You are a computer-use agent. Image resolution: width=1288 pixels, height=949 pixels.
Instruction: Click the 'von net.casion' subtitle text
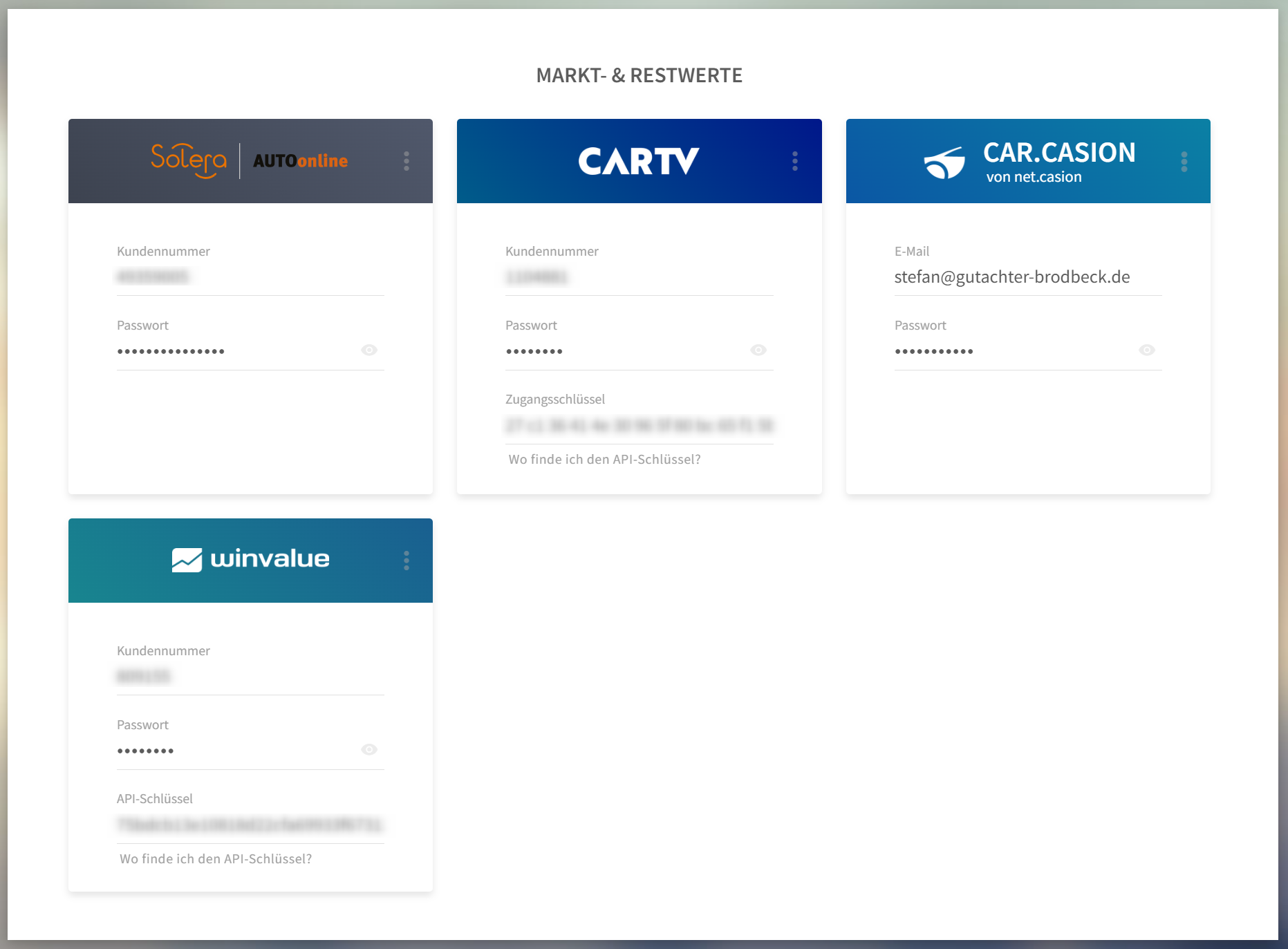point(1034,177)
